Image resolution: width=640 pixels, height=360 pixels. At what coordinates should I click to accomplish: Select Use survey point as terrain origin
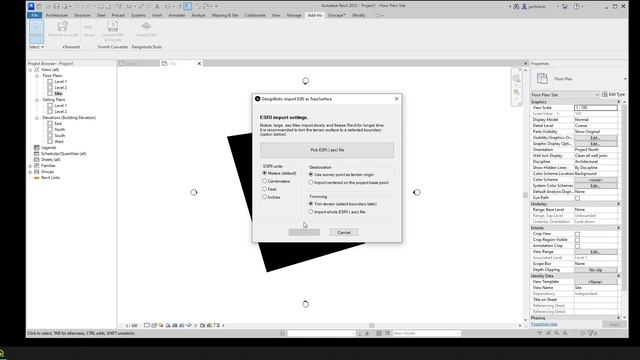311,174
